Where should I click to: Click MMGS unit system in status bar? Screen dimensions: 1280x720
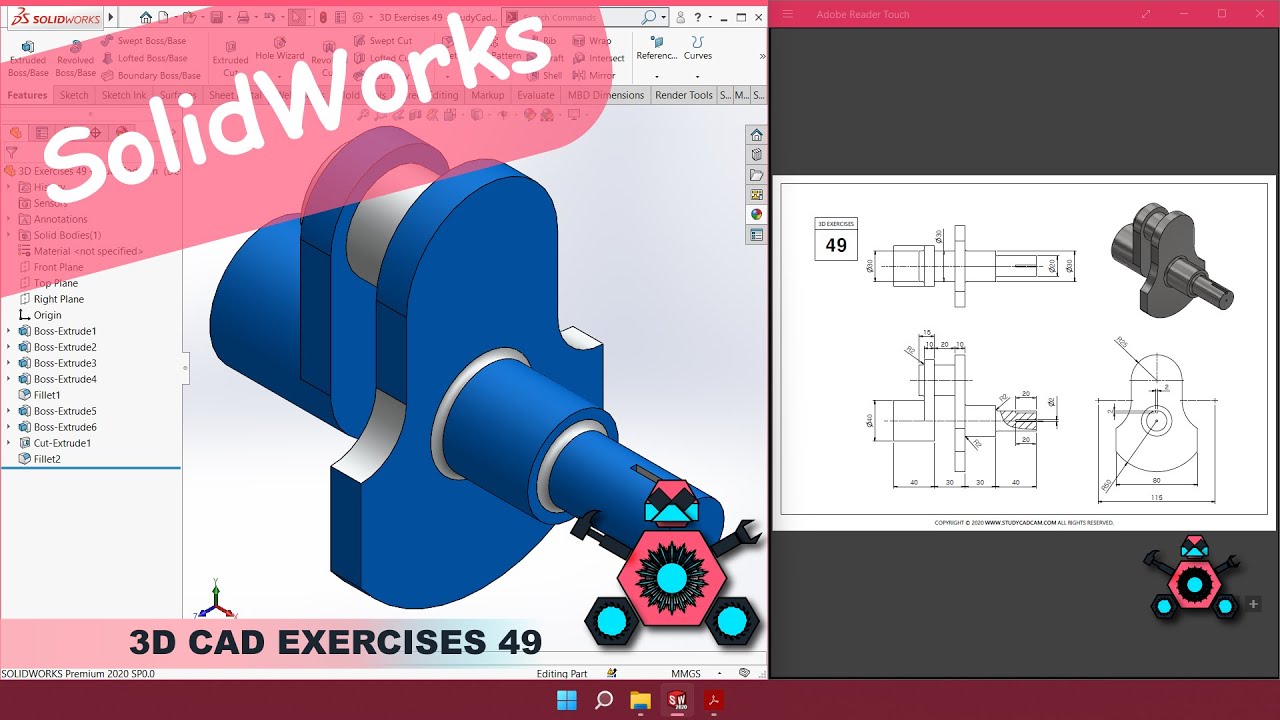(x=685, y=674)
